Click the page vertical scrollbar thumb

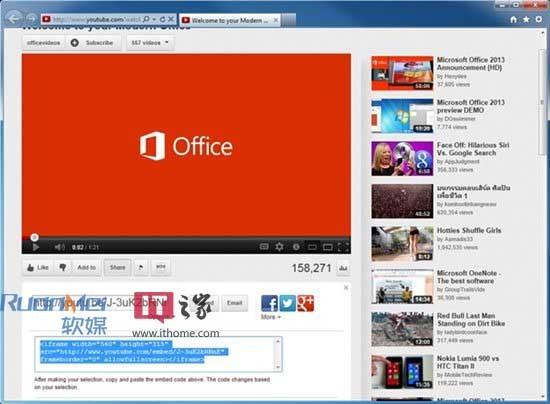pyautogui.click(x=543, y=102)
